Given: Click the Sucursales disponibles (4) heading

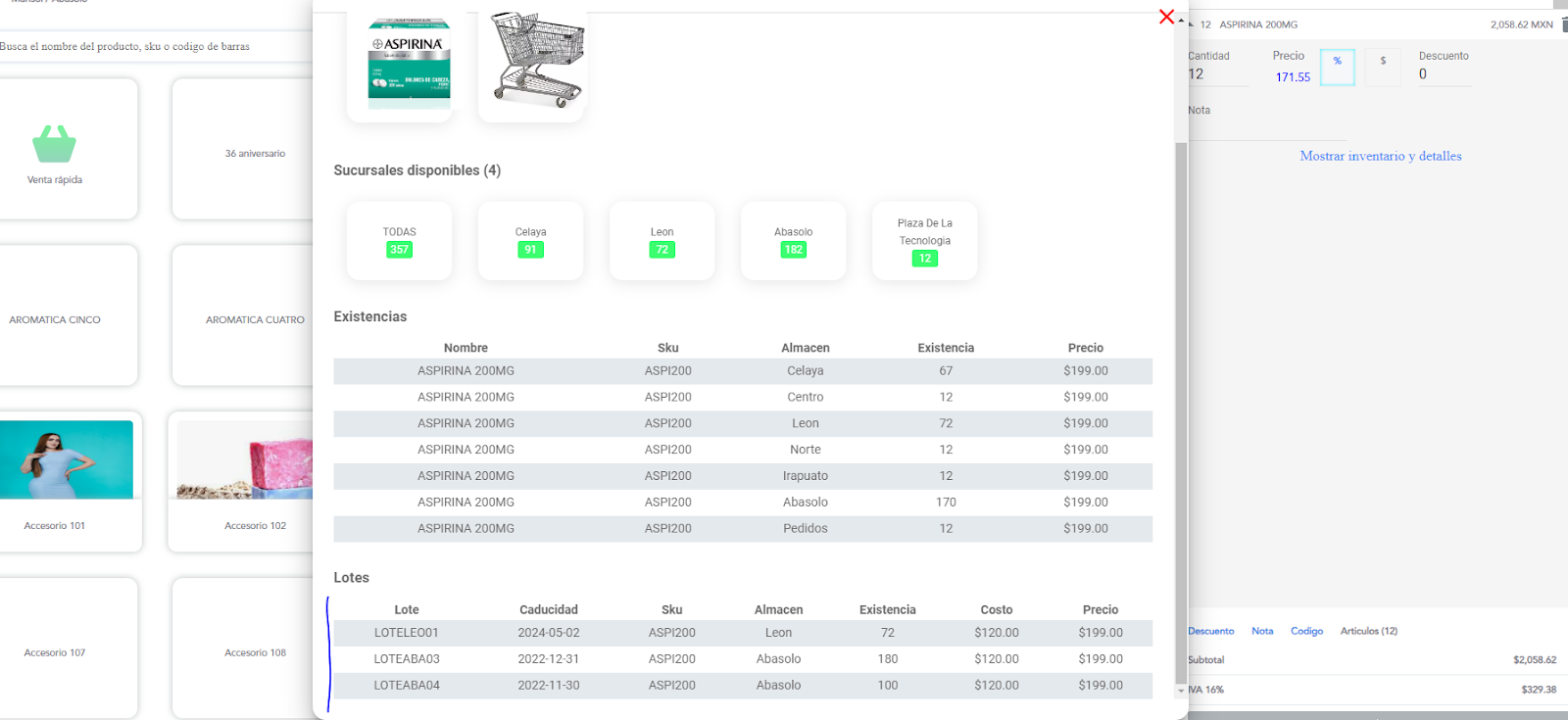Looking at the screenshot, I should click(417, 170).
